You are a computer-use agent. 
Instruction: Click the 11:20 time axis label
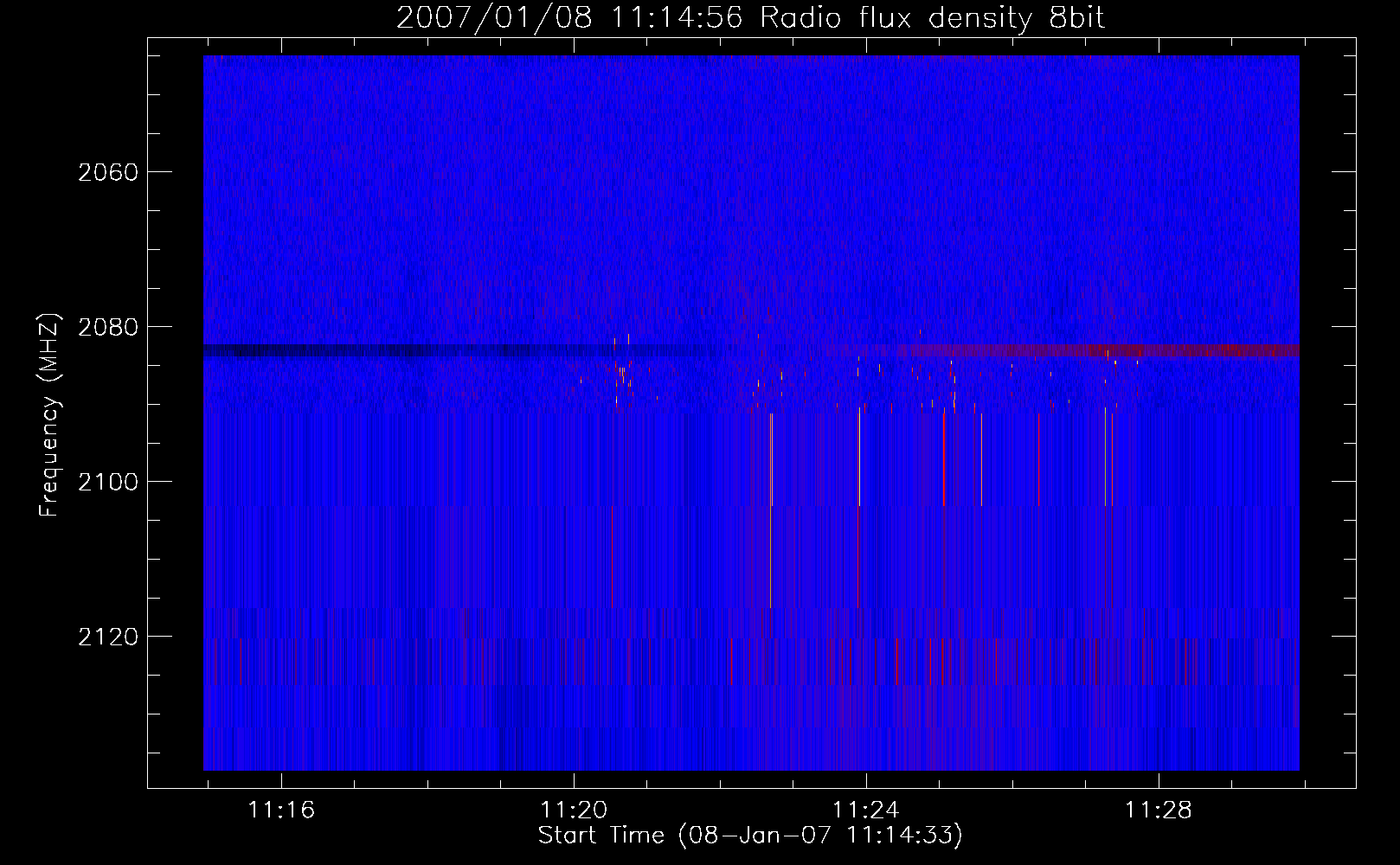[574, 810]
